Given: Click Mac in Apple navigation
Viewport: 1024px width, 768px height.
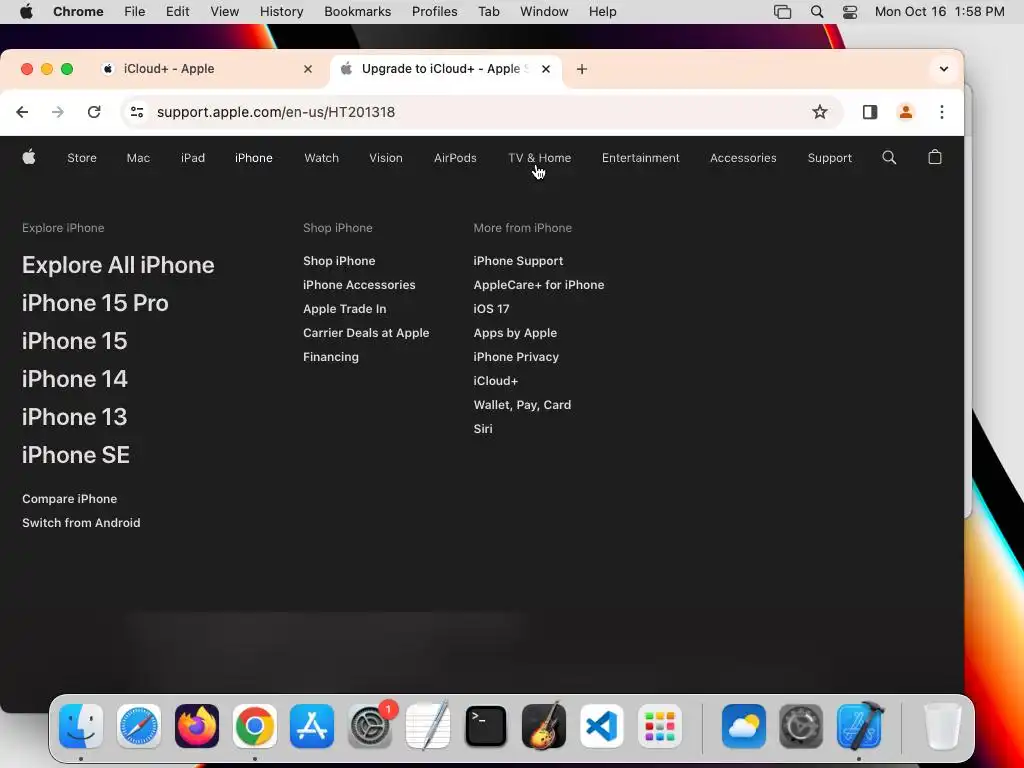Looking at the screenshot, I should coord(138,158).
